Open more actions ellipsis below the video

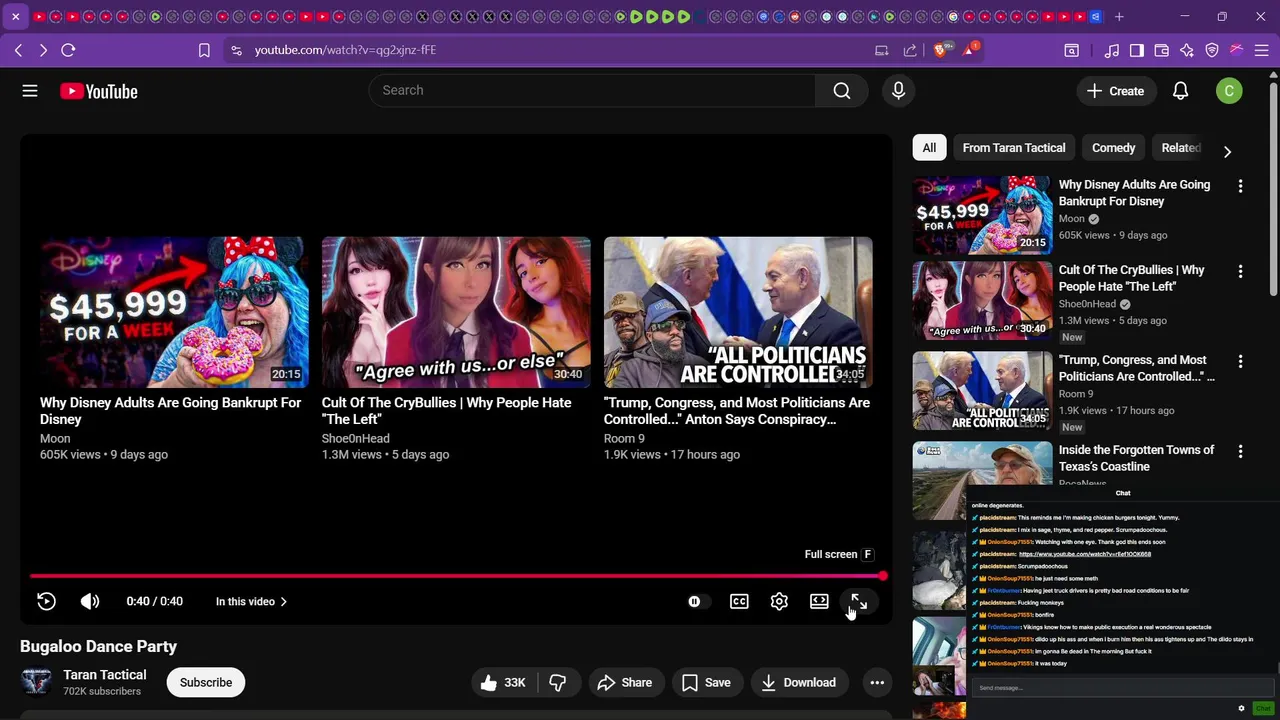tap(877, 683)
